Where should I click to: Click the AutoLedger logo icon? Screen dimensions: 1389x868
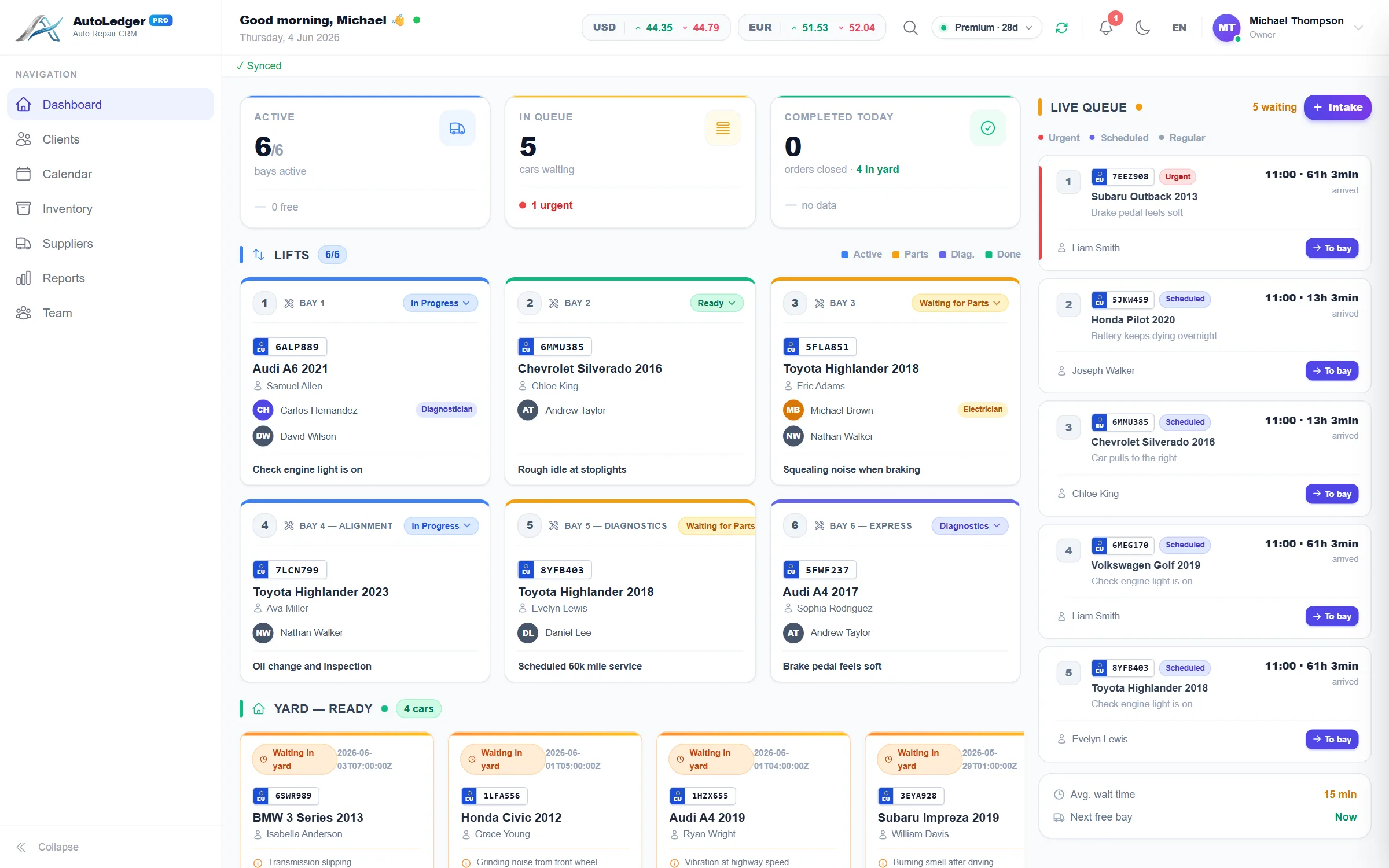point(38,27)
